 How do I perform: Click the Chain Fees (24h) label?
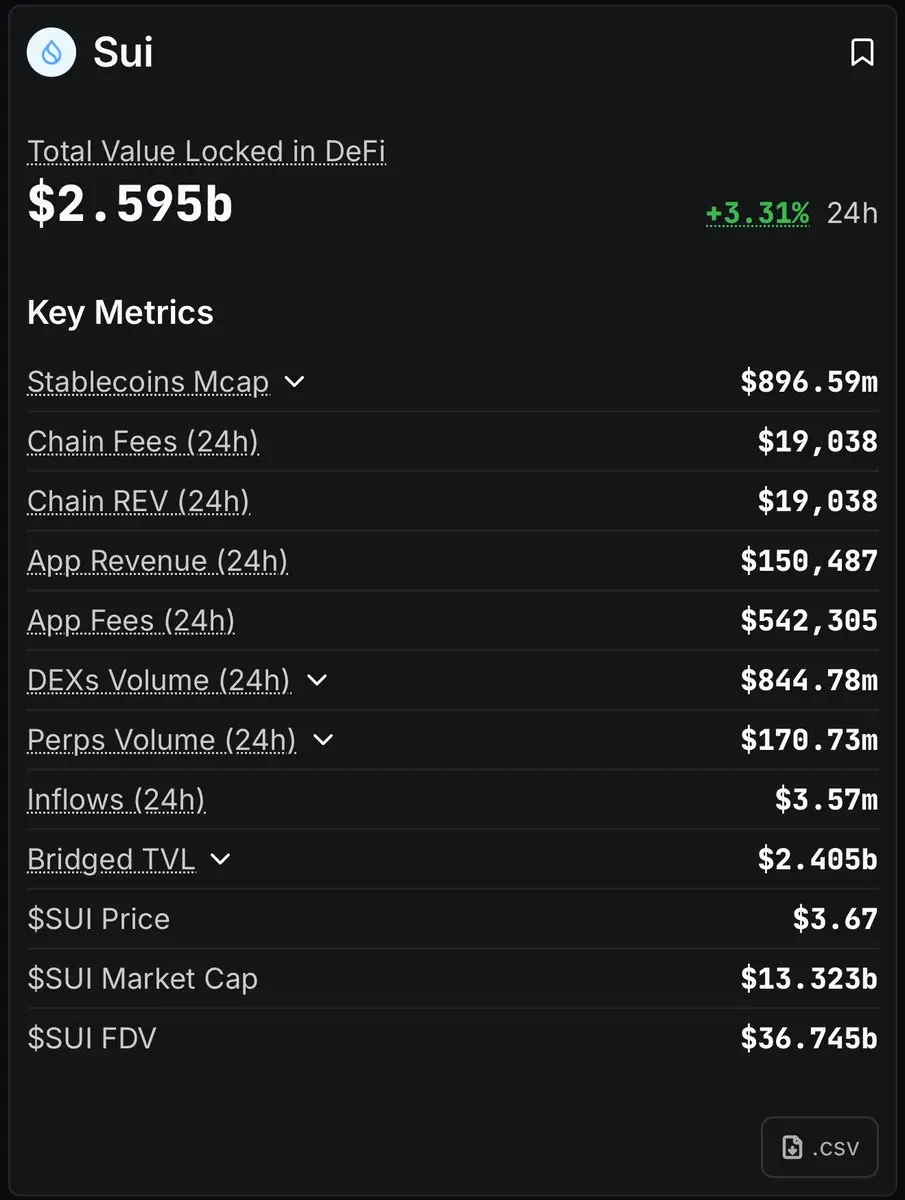[143, 442]
